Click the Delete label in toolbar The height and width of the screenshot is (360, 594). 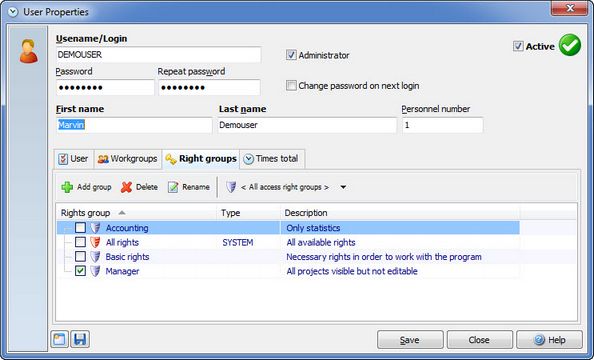point(147,187)
